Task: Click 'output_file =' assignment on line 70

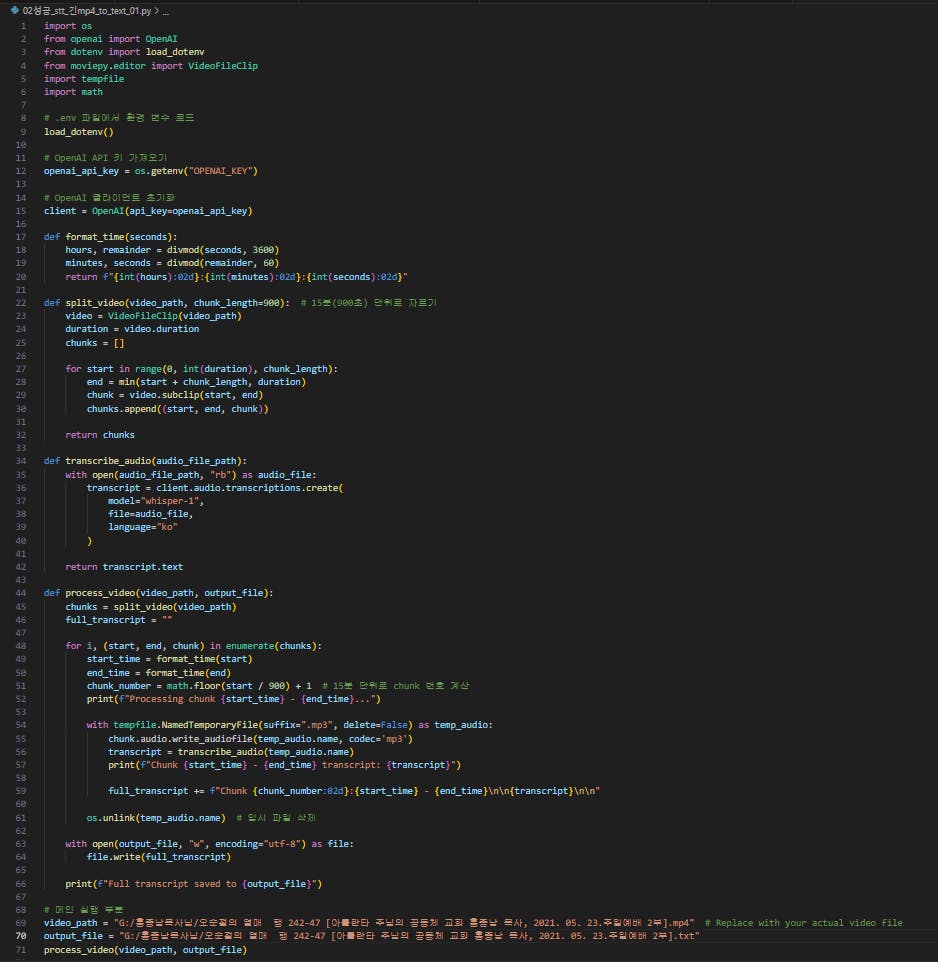Action: coord(79,936)
